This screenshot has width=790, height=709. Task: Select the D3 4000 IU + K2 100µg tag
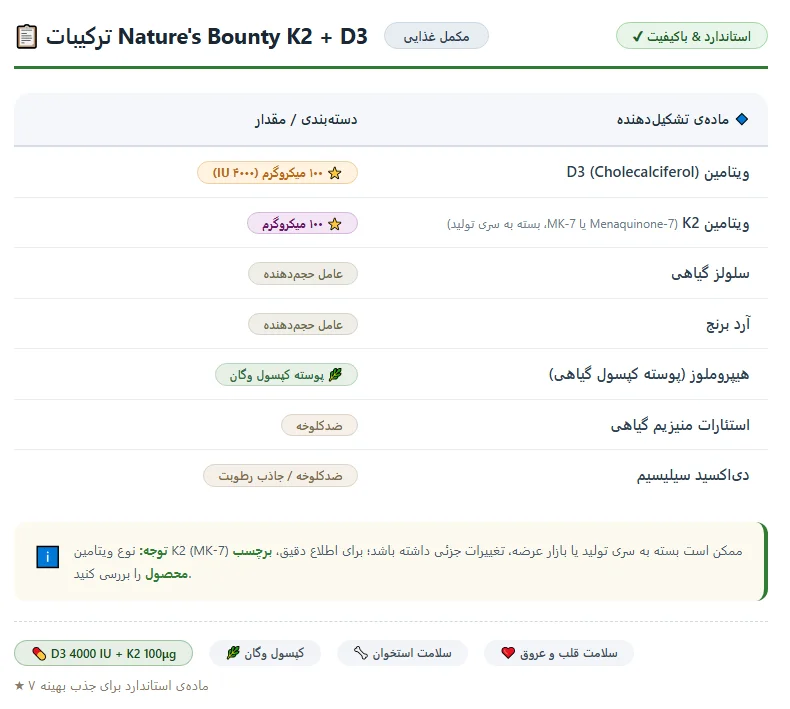pos(103,654)
